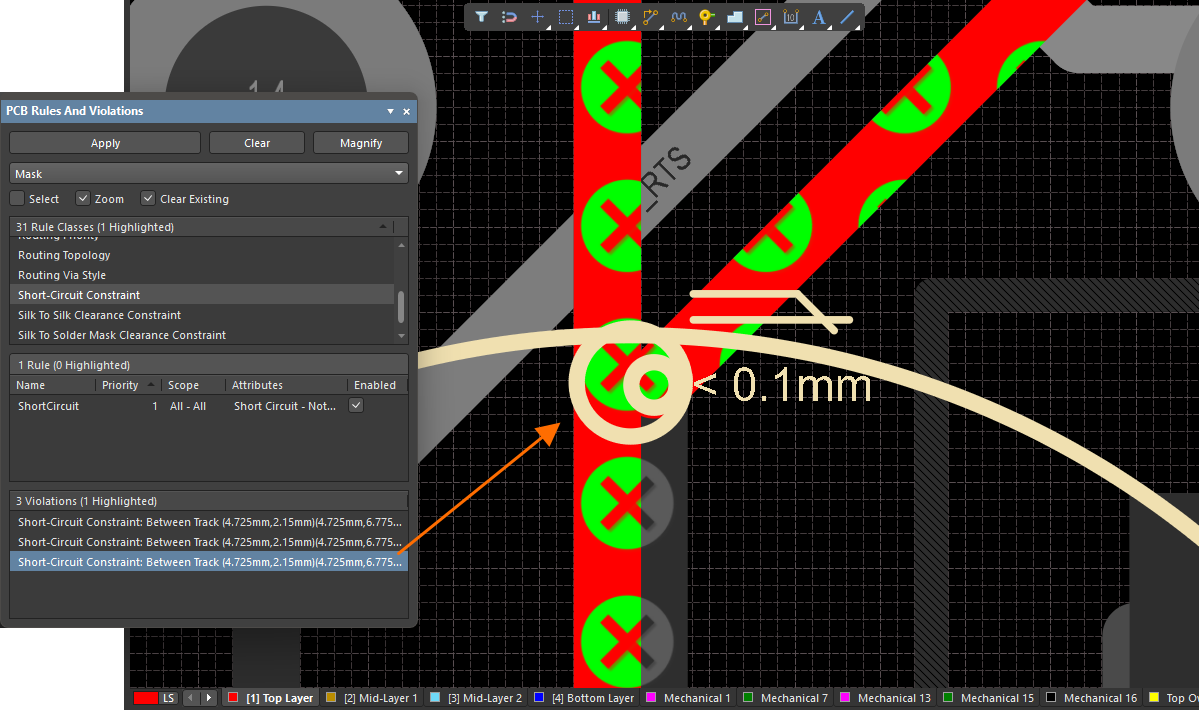This screenshot has width=1199, height=710.
Task: Click the red current layer color swatch
Action: point(145,698)
